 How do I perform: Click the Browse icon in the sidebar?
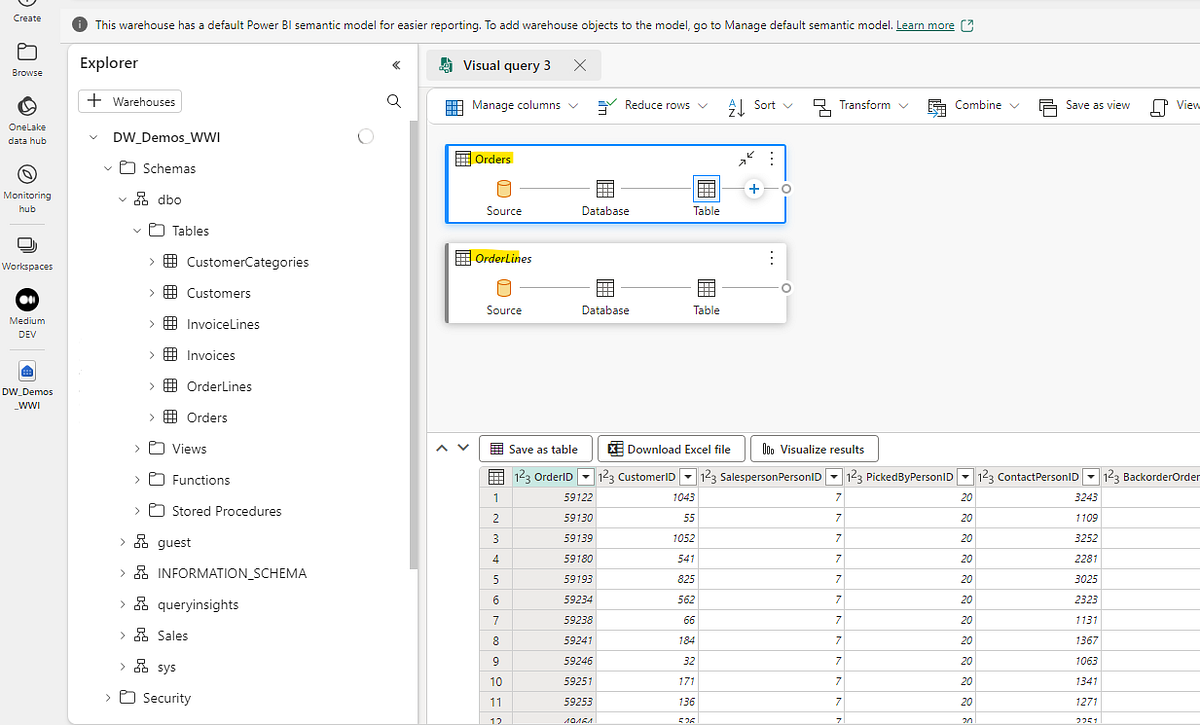(27, 52)
